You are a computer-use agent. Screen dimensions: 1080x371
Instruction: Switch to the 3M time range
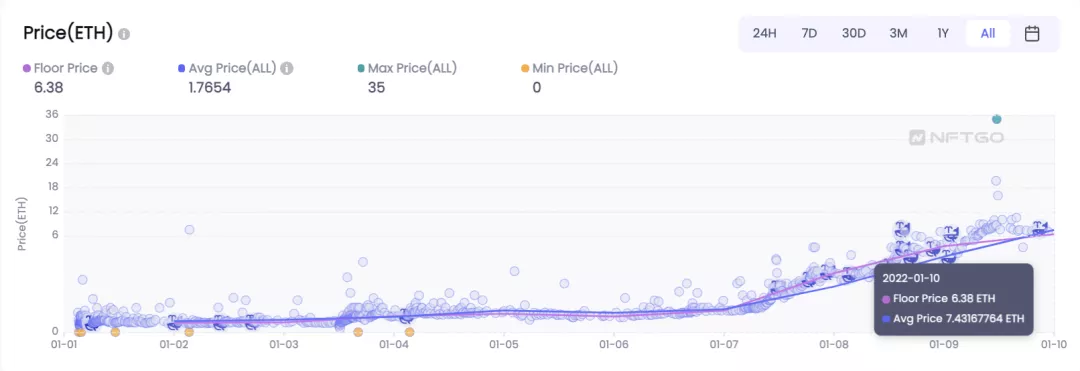898,34
